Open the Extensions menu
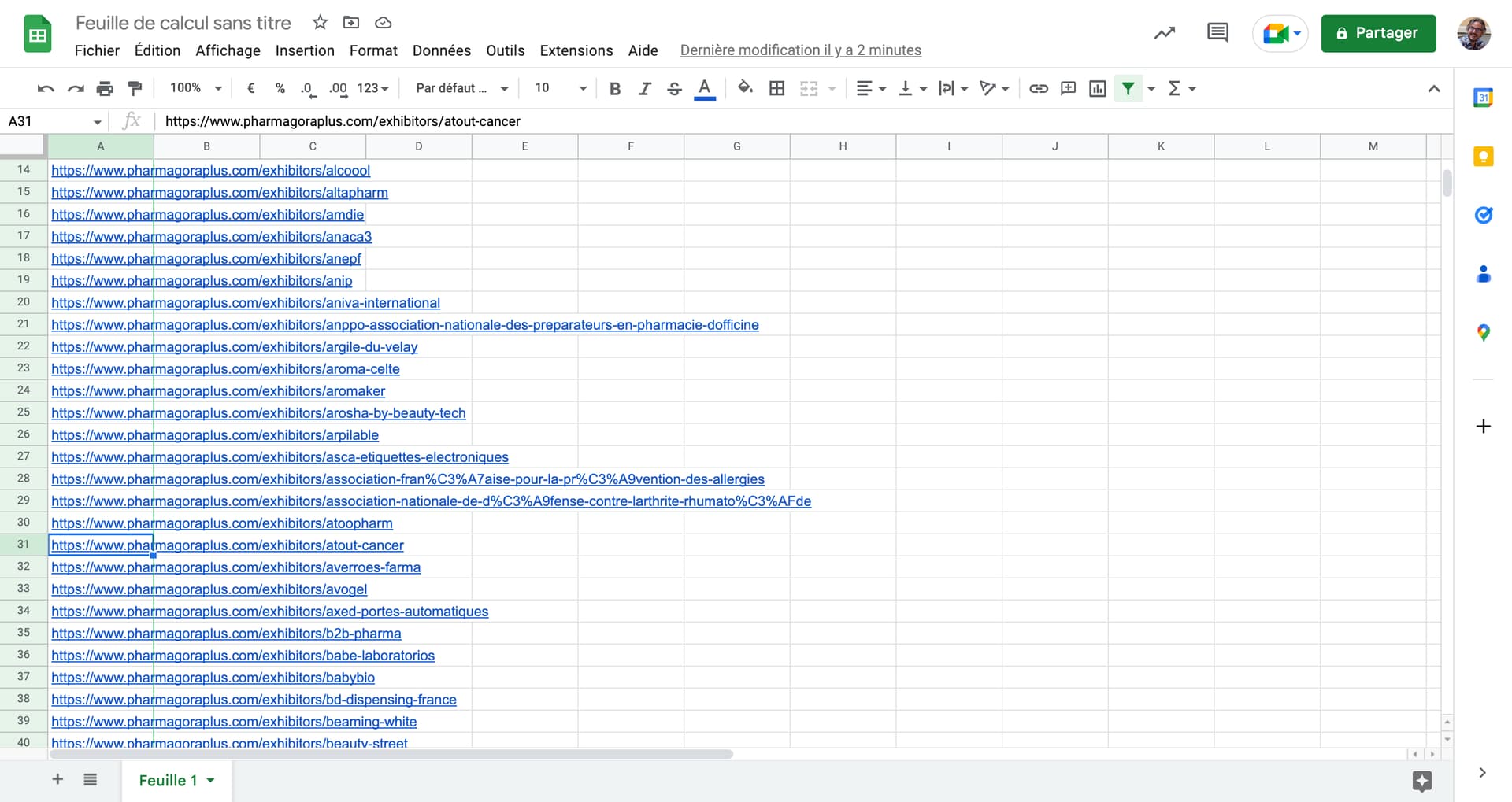Image resolution: width=1512 pixels, height=802 pixels. click(x=576, y=50)
